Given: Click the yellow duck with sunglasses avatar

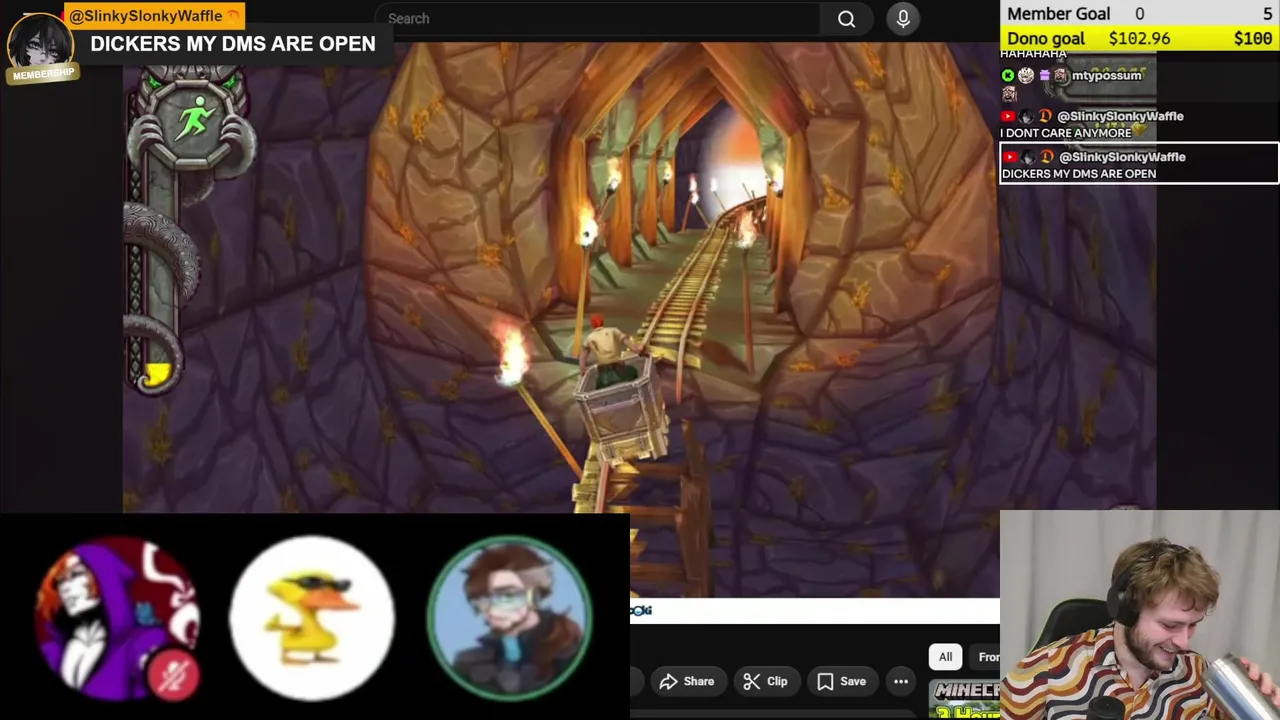Looking at the screenshot, I should [x=313, y=616].
